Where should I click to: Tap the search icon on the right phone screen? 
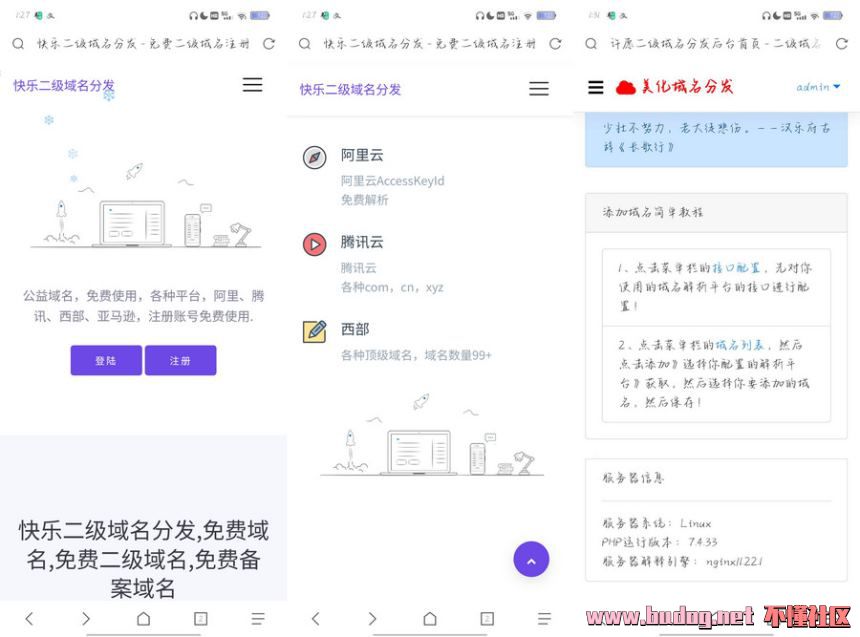(x=591, y=44)
